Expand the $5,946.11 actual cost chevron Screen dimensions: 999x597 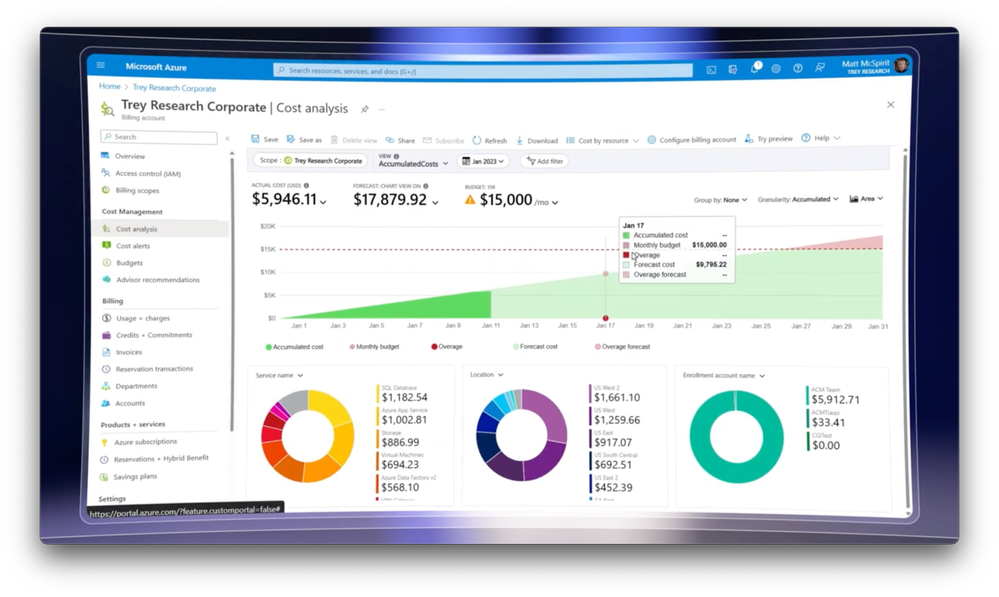point(323,202)
